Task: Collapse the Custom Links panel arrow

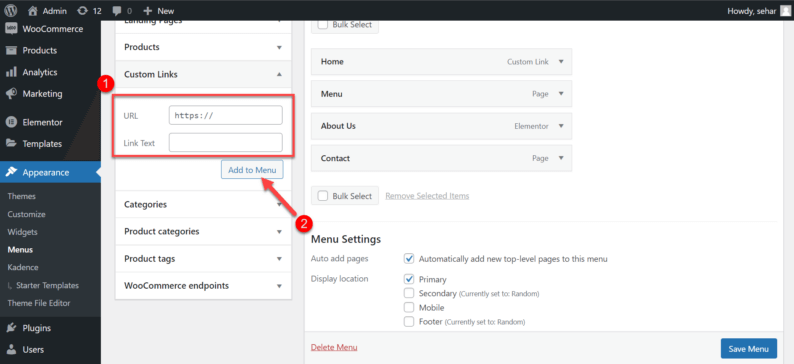Action: 279,74
